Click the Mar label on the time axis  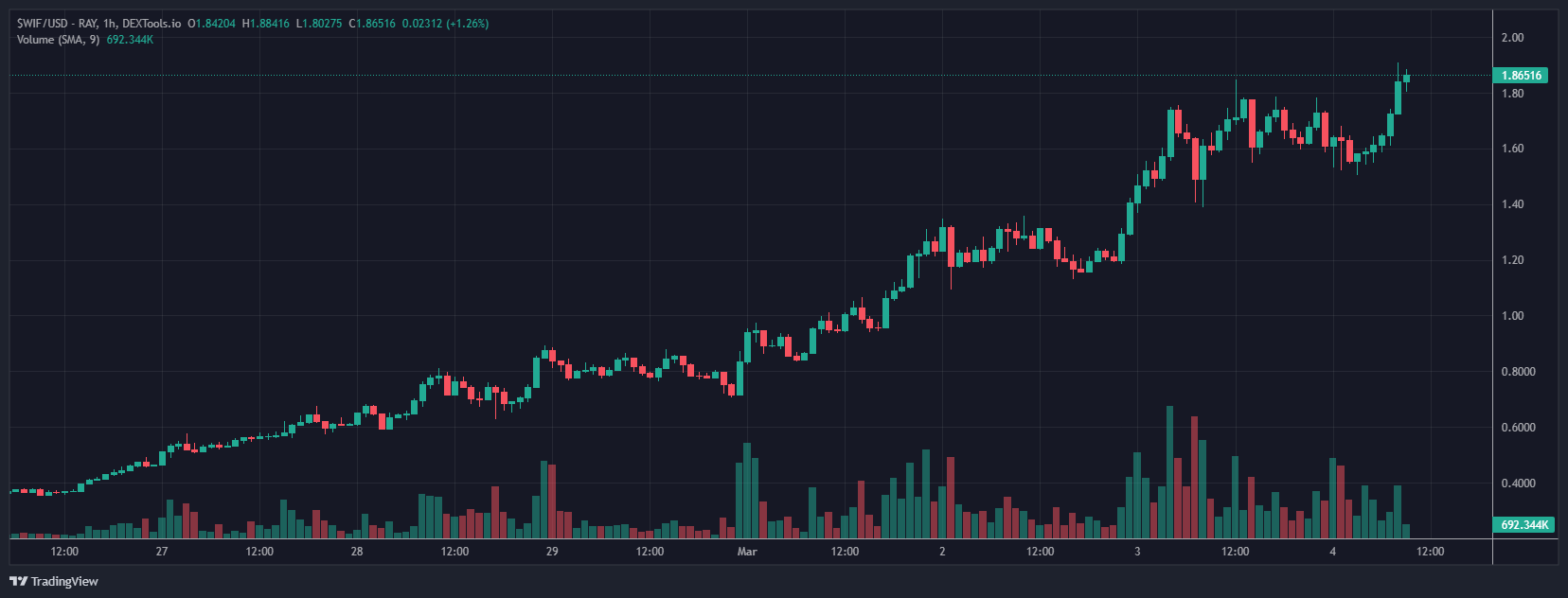[747, 552]
